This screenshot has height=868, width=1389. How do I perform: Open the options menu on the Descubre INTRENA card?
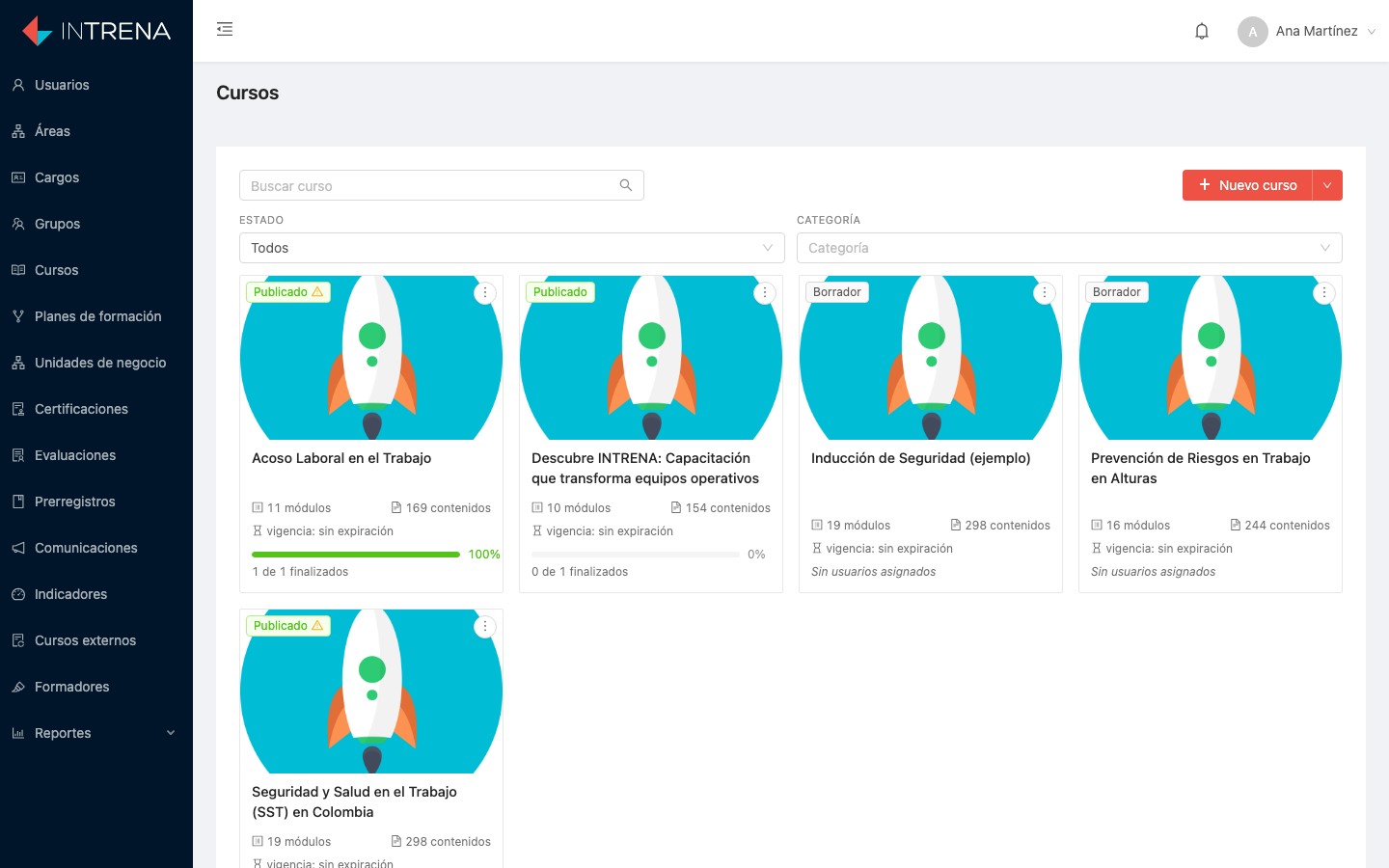tap(765, 293)
